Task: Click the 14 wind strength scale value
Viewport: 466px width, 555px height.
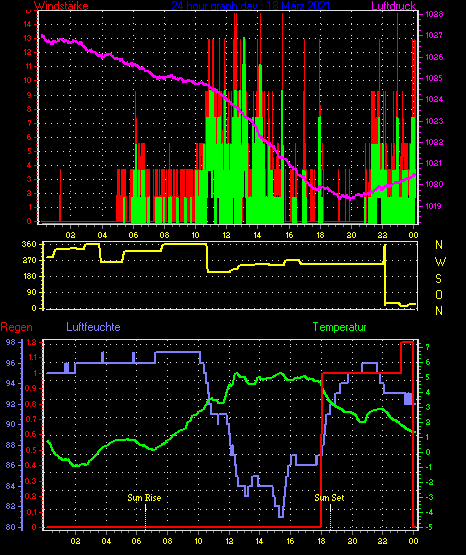Action: point(28,24)
